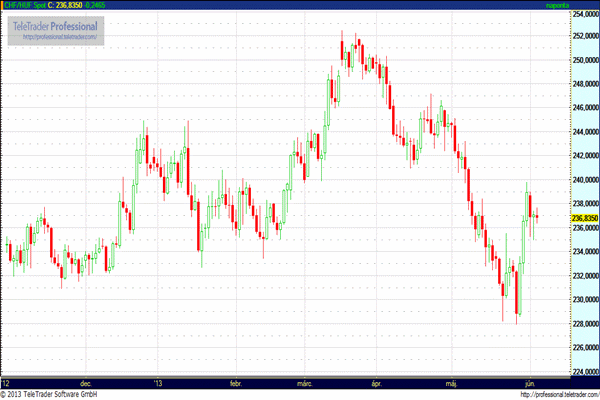Screen dimensions: 600x400
Task: Click the TeleTrader Software GmbH copyright text
Action: (x=61, y=394)
